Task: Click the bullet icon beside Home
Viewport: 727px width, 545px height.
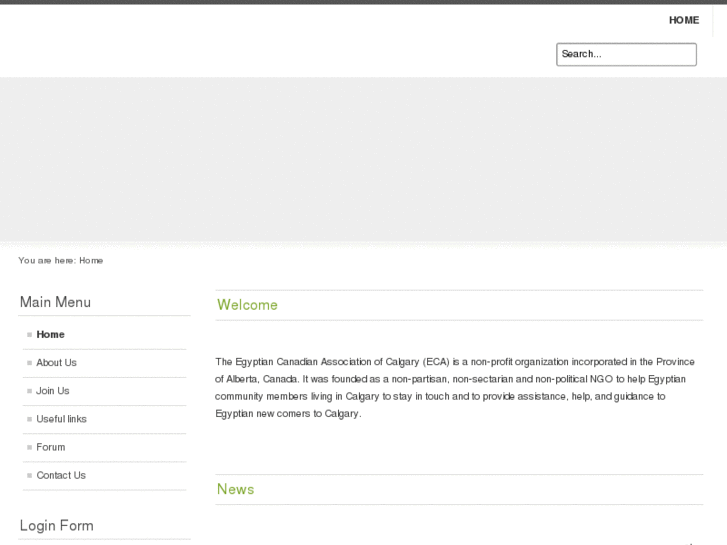Action: pyautogui.click(x=30, y=335)
